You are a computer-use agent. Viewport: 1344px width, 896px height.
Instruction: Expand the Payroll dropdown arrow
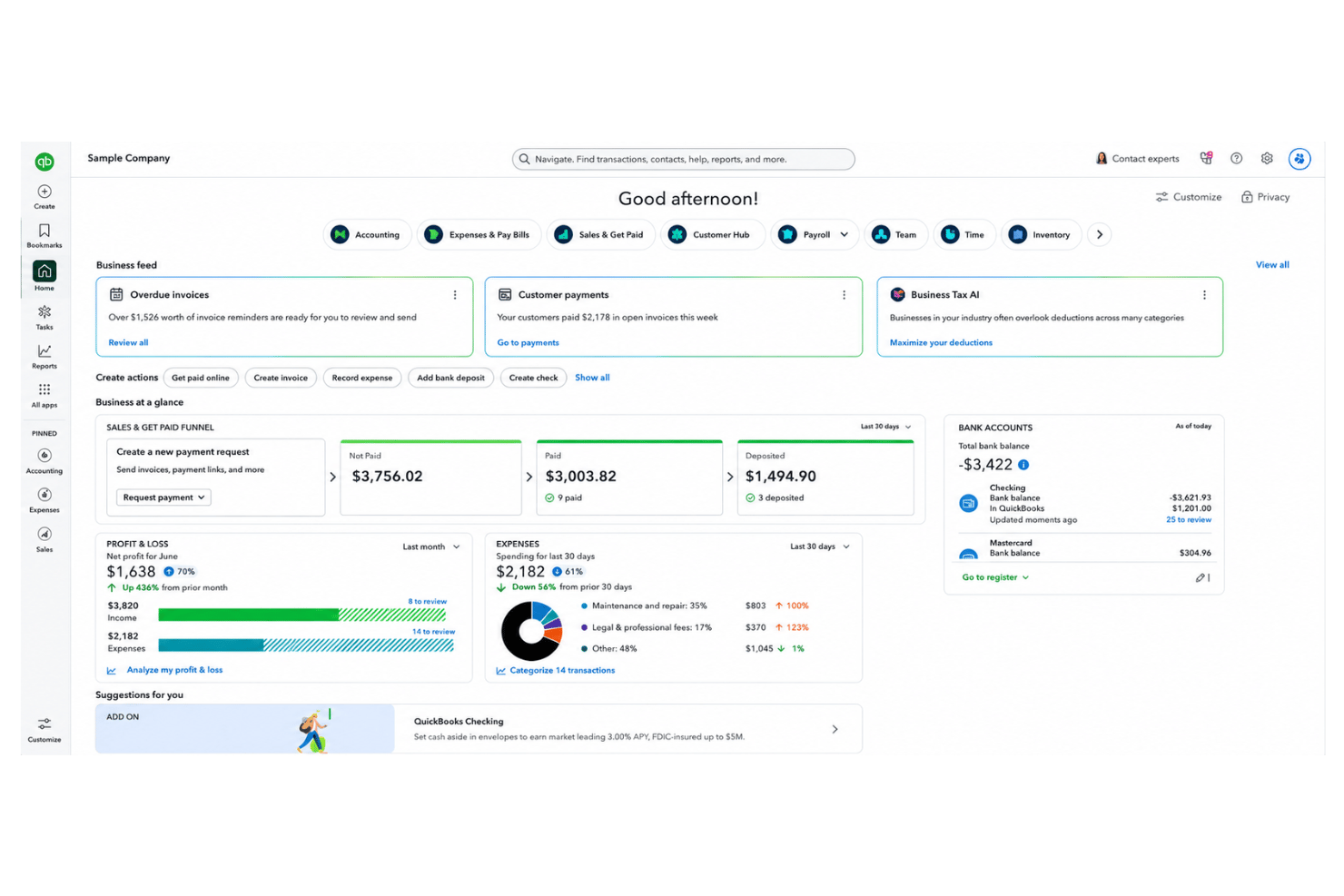coord(845,234)
